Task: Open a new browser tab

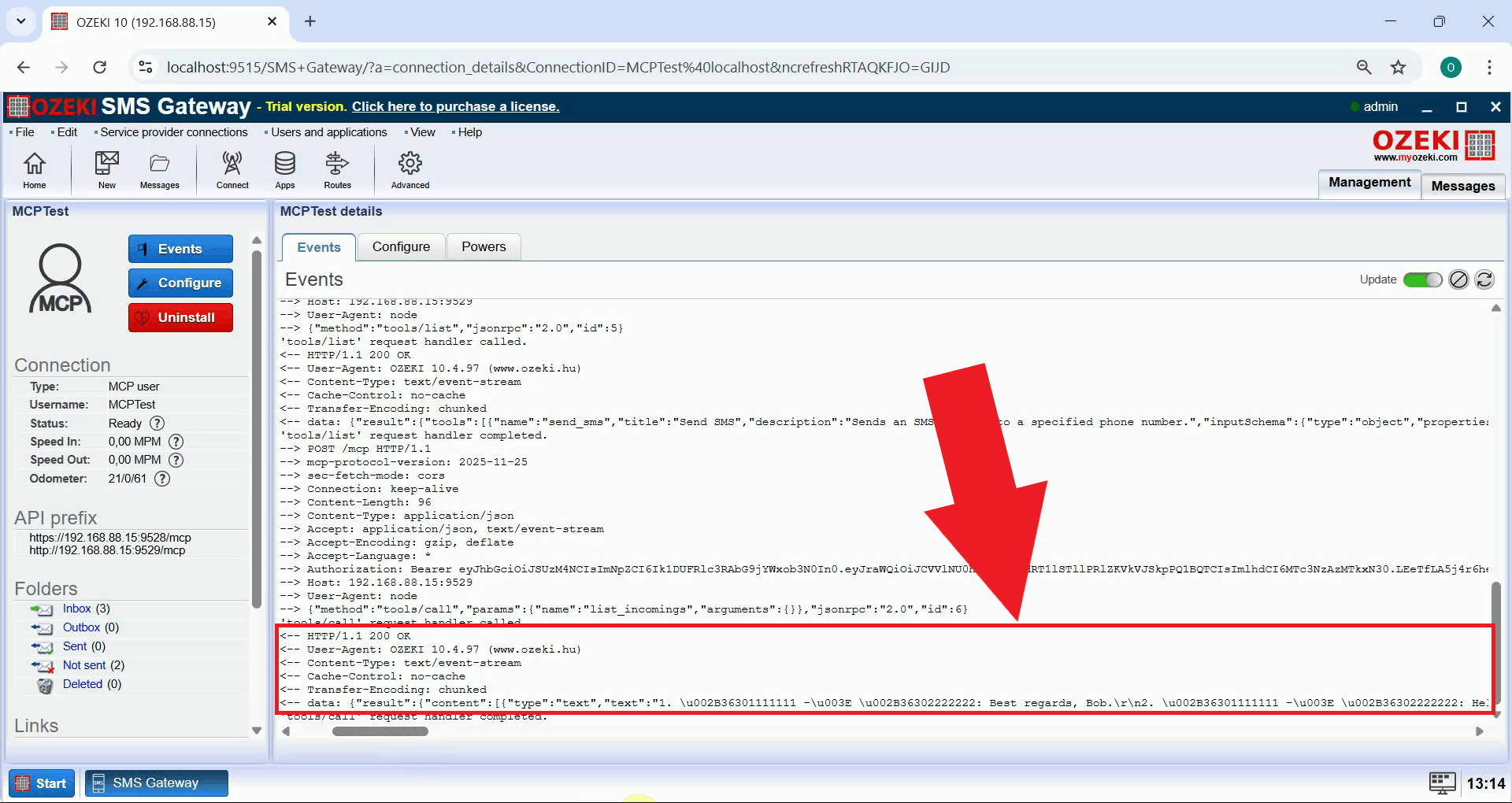Action: (x=310, y=21)
